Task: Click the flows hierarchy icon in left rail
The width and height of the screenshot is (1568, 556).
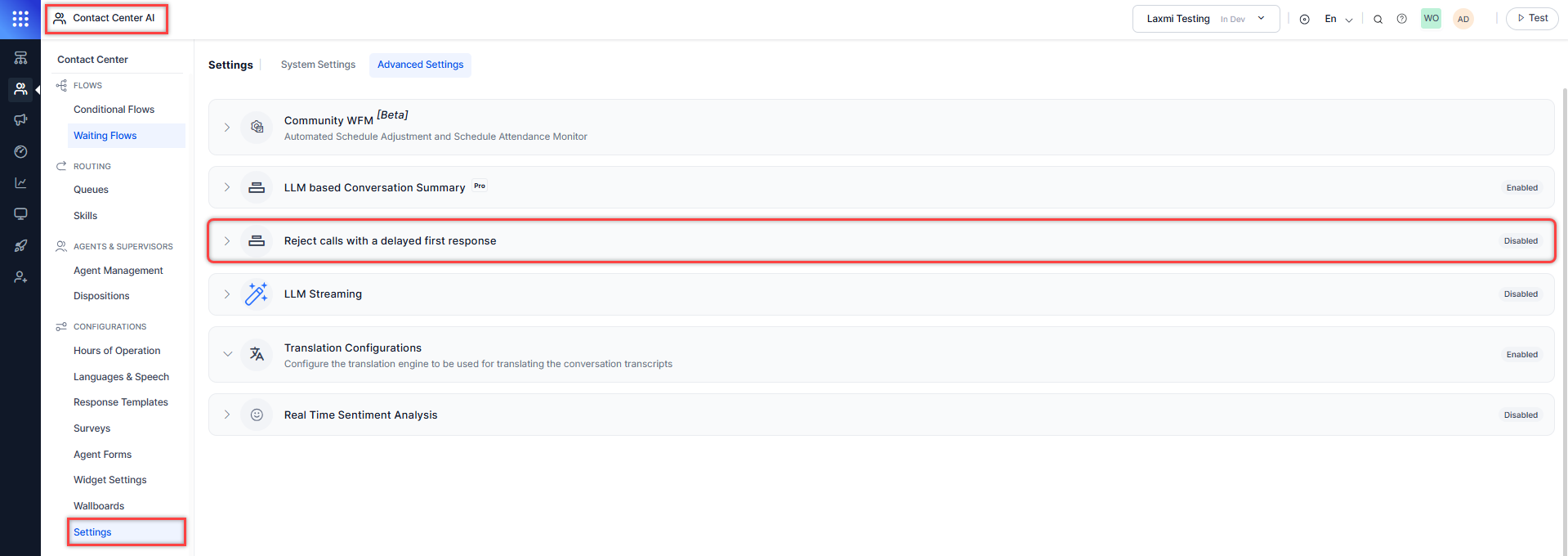Action: 20,58
